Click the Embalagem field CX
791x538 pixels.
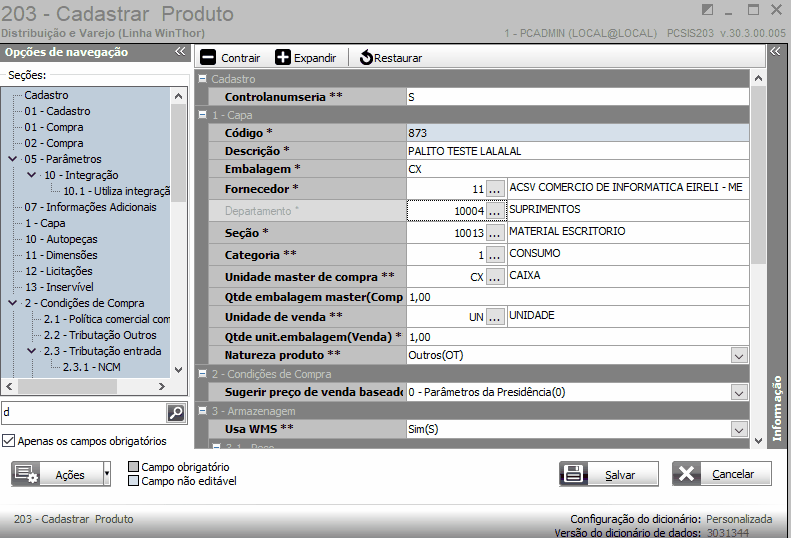[578, 169]
